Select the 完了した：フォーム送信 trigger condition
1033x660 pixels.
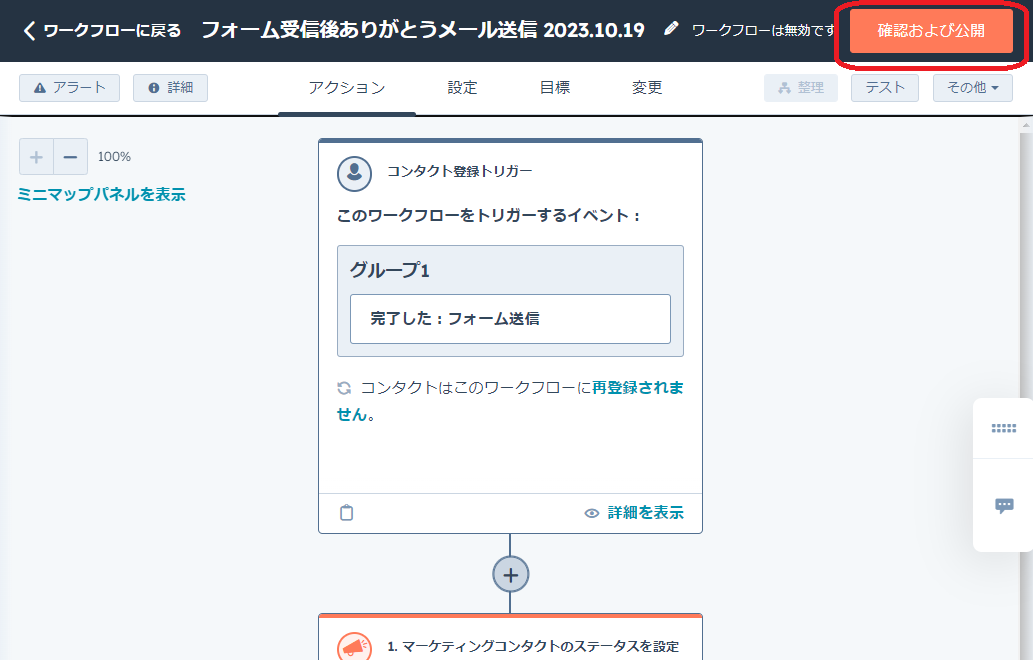tap(510, 319)
